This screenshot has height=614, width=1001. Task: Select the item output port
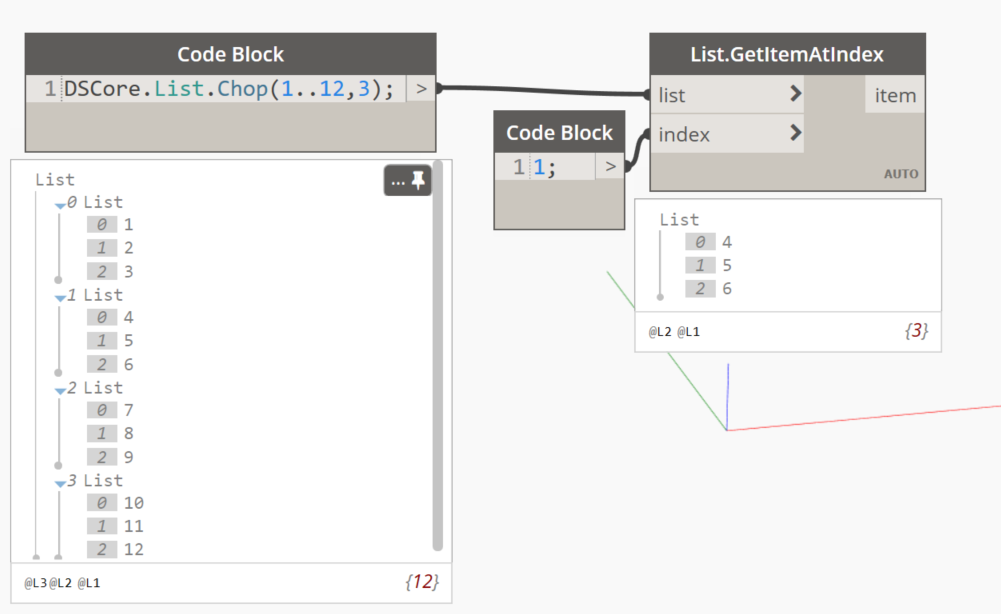click(894, 95)
